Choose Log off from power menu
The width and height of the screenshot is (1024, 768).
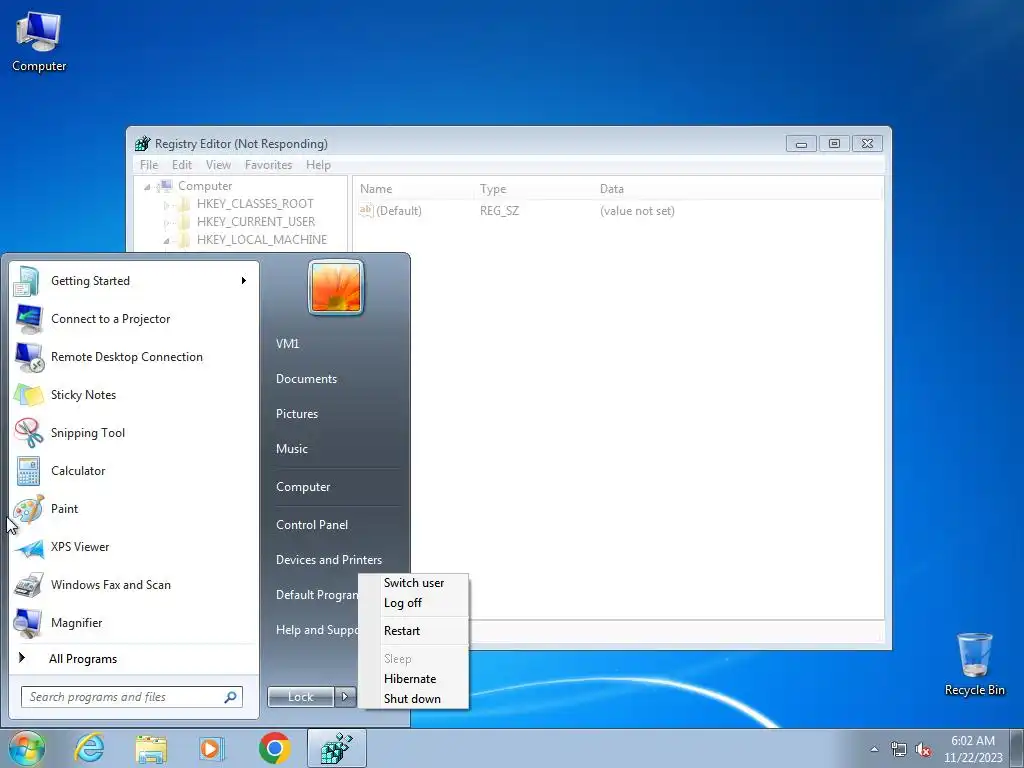click(x=413, y=603)
